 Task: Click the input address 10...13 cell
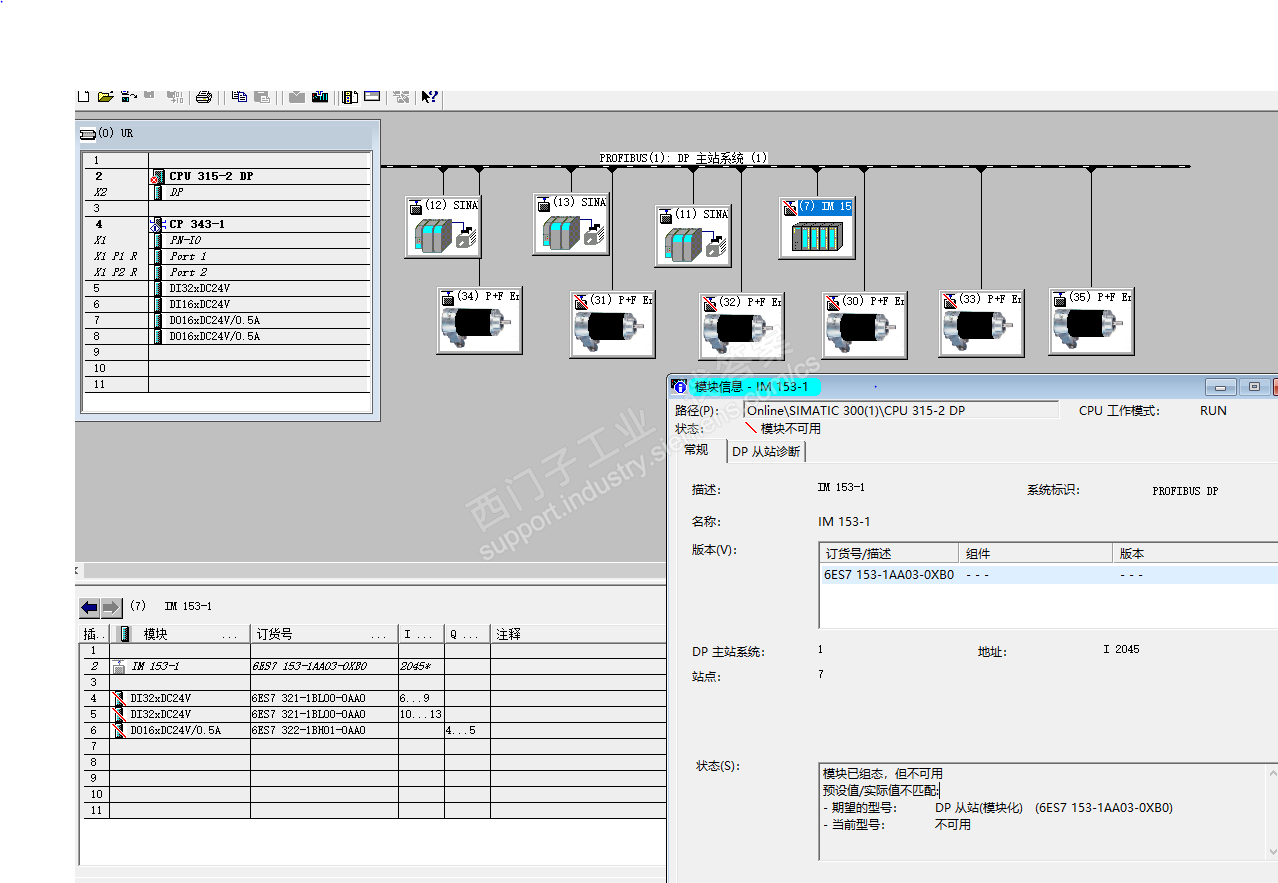421,714
